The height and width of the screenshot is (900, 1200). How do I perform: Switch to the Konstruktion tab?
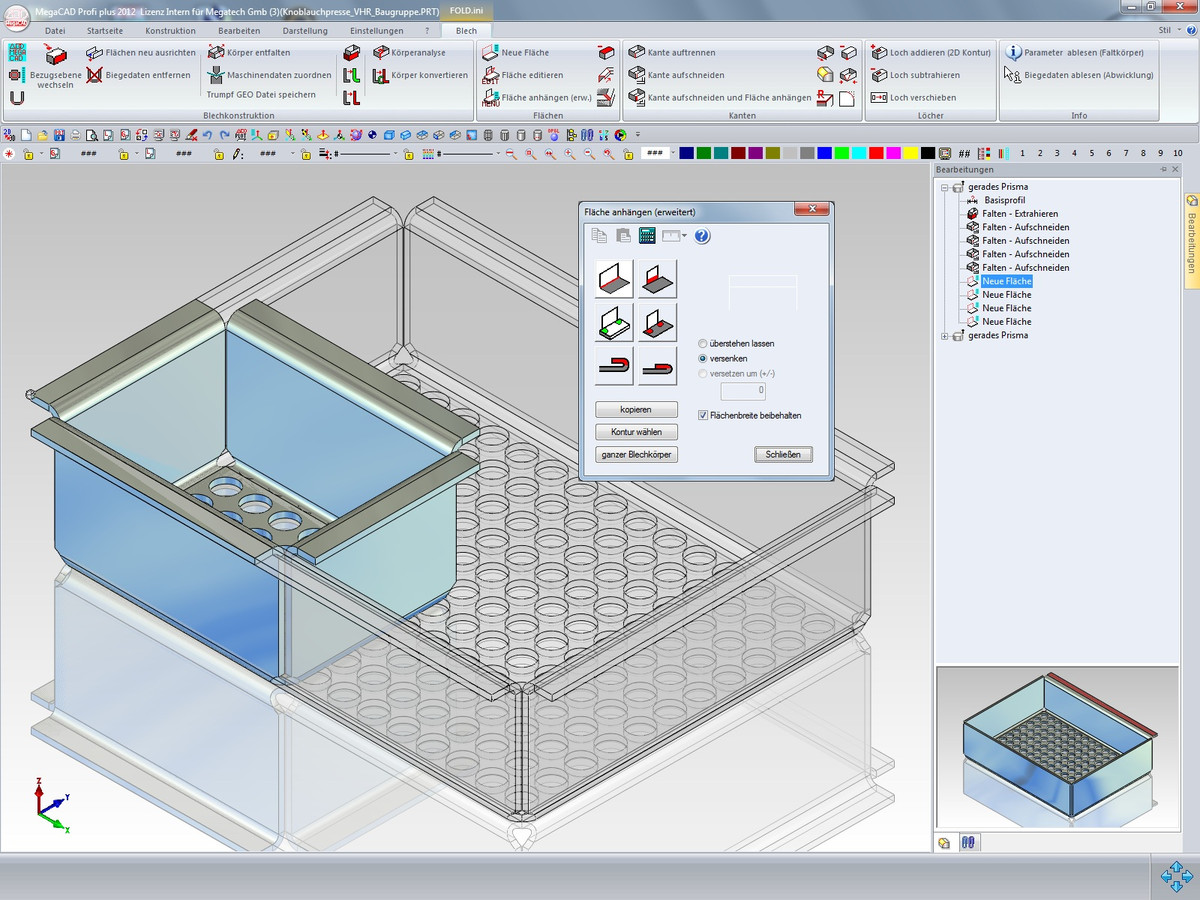pos(171,31)
